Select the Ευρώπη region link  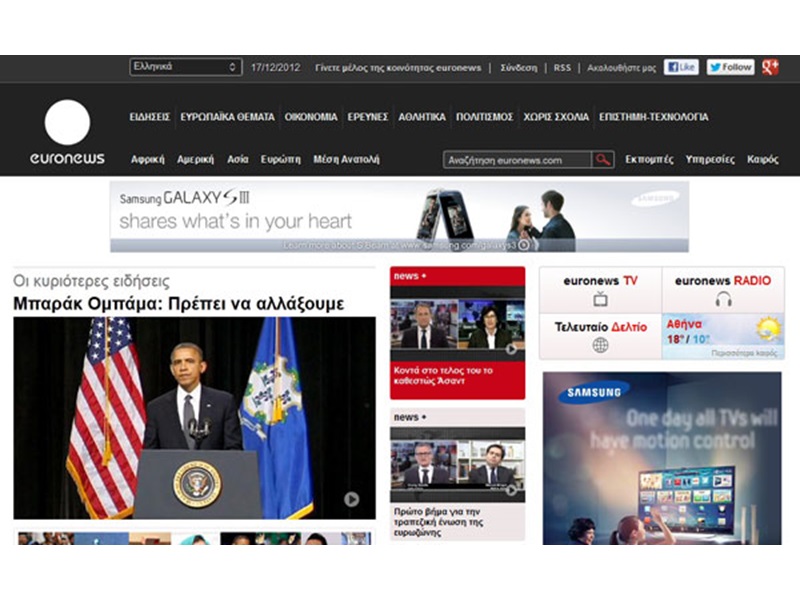[281, 159]
